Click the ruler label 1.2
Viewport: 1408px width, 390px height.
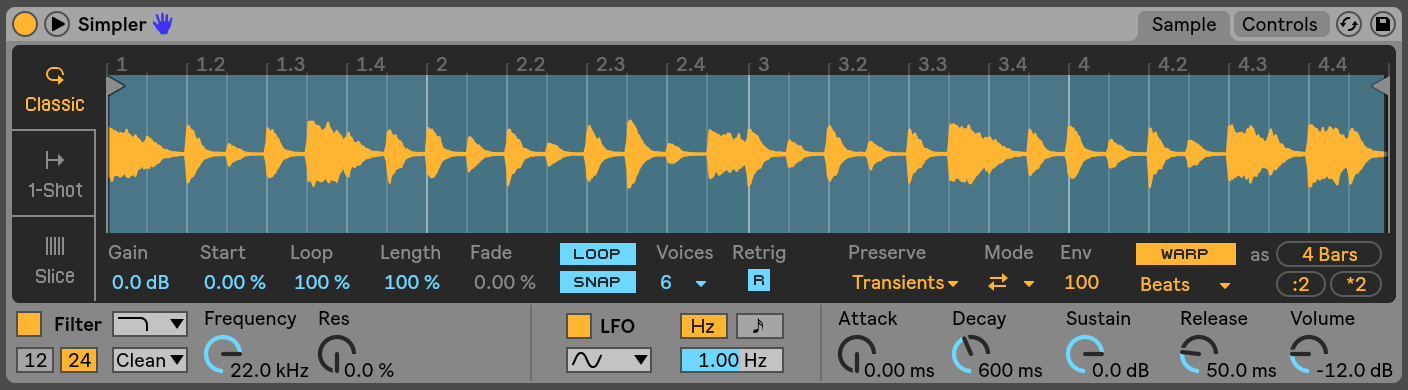[210, 65]
